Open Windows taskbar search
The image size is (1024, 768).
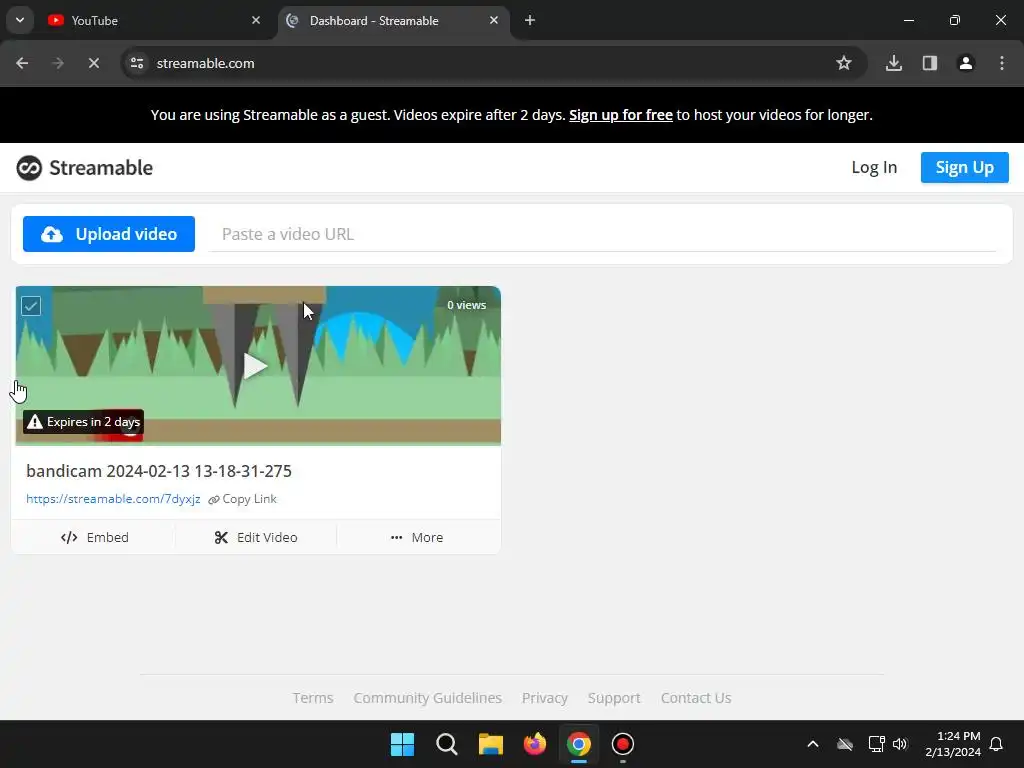tap(447, 744)
